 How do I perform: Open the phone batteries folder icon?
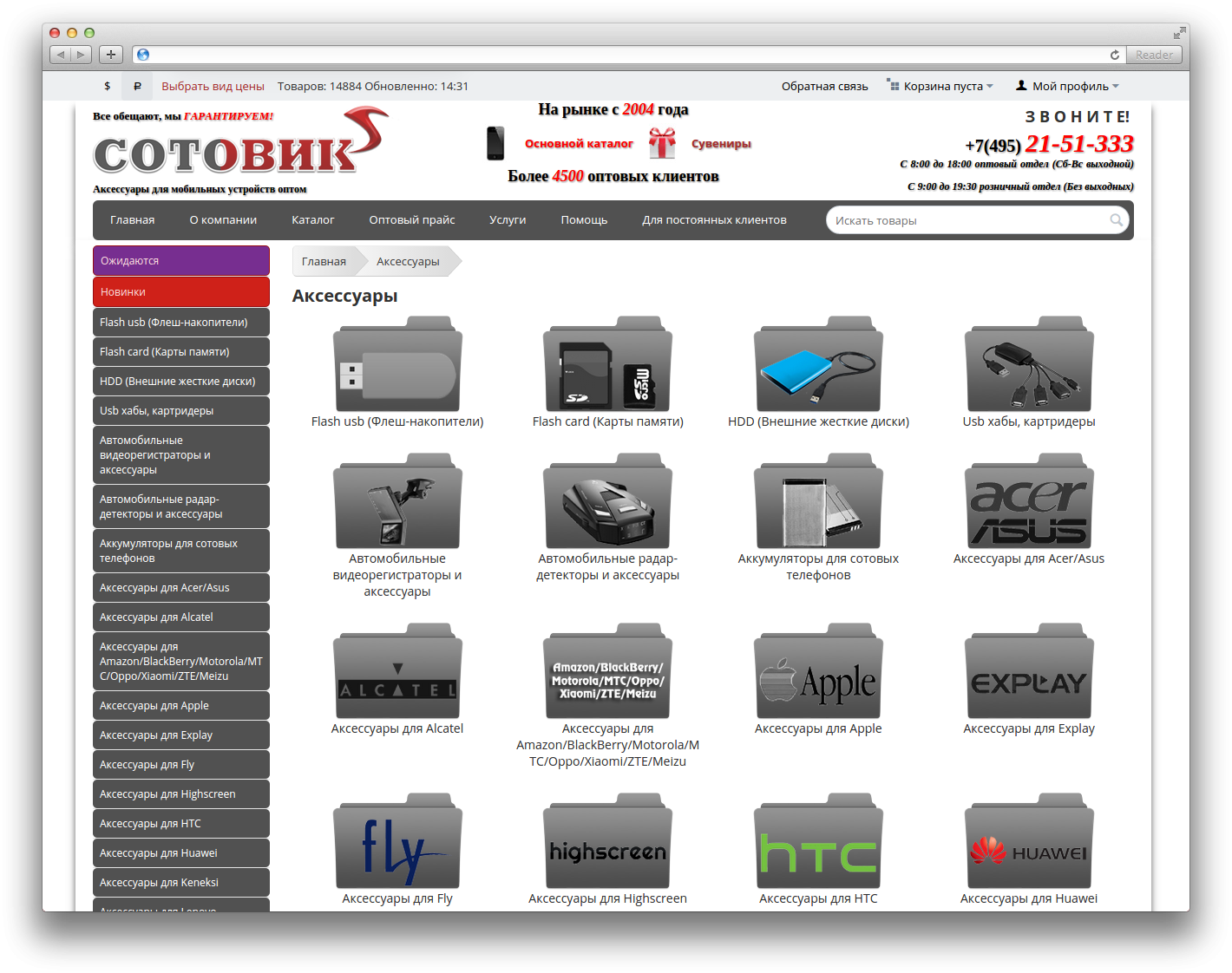pos(818,501)
